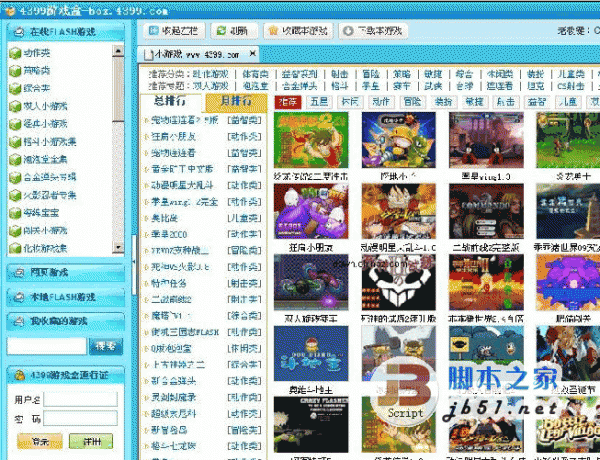Viewport: 600px width, 460px height.
Task: Click the cube icon beside 双人小游戏
Action: (x=15, y=106)
